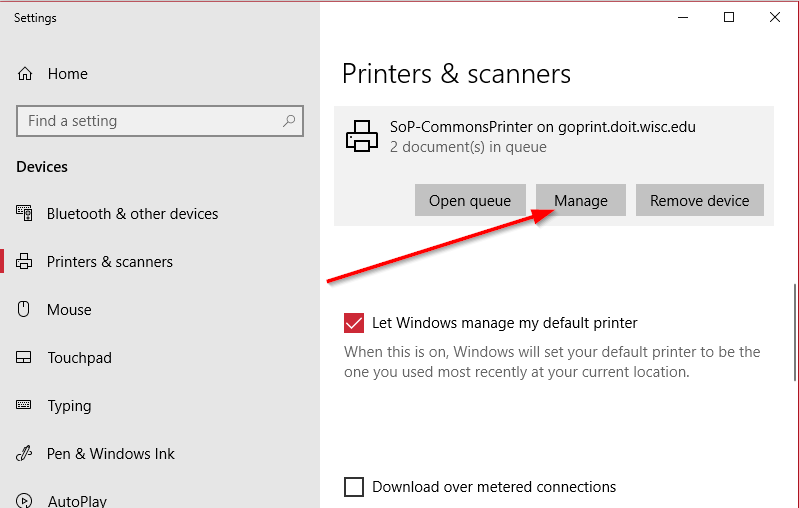This screenshot has width=799, height=508.
Task: Open the Mouse settings page
Action: tap(69, 309)
